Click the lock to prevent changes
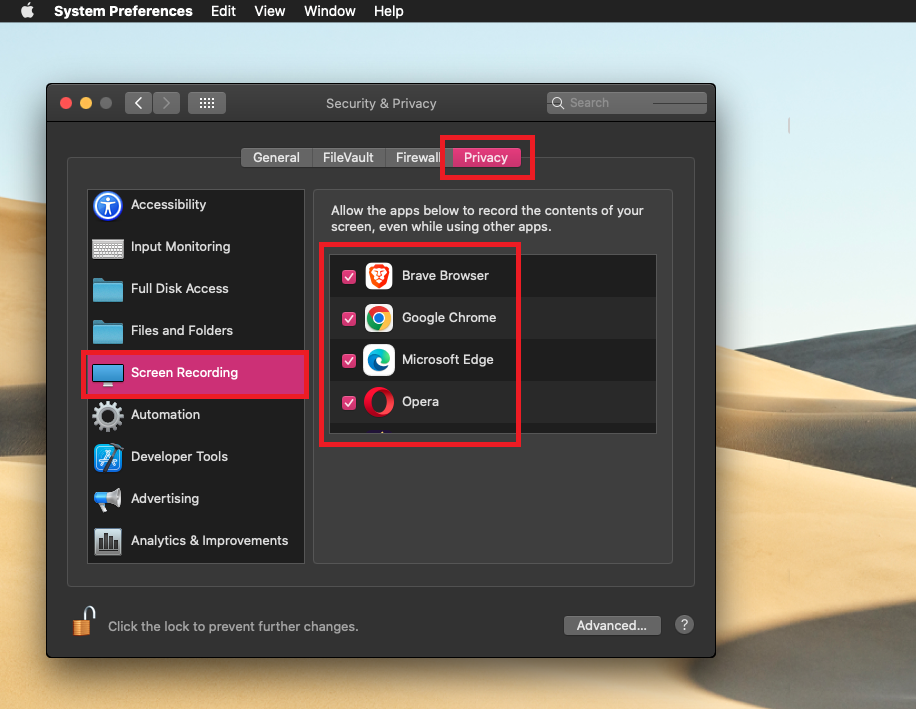The height and width of the screenshot is (709, 916). pos(84,622)
